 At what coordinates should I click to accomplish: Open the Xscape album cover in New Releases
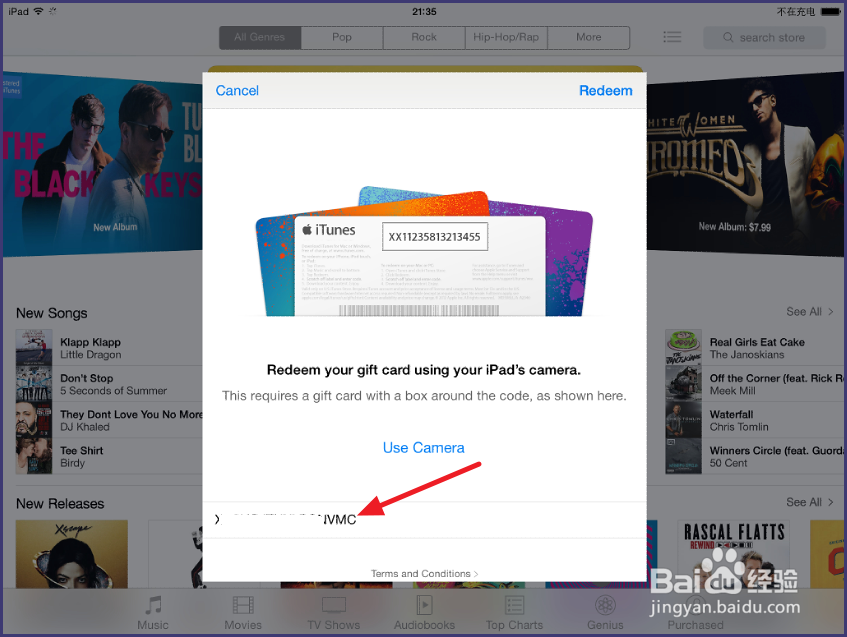[x=72, y=554]
